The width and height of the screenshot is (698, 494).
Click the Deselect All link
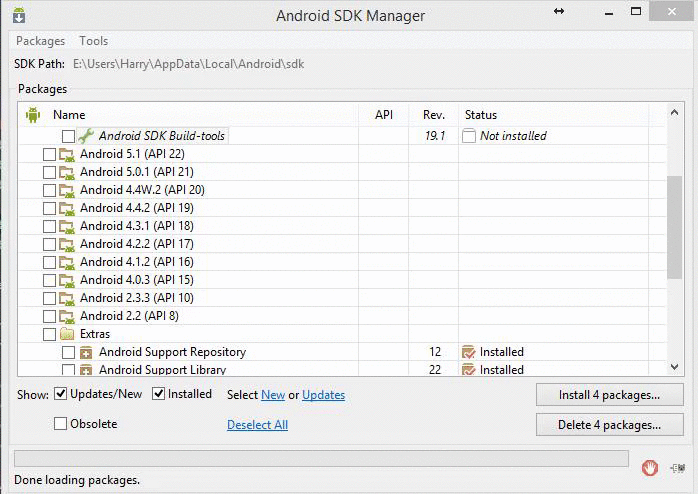(257, 425)
